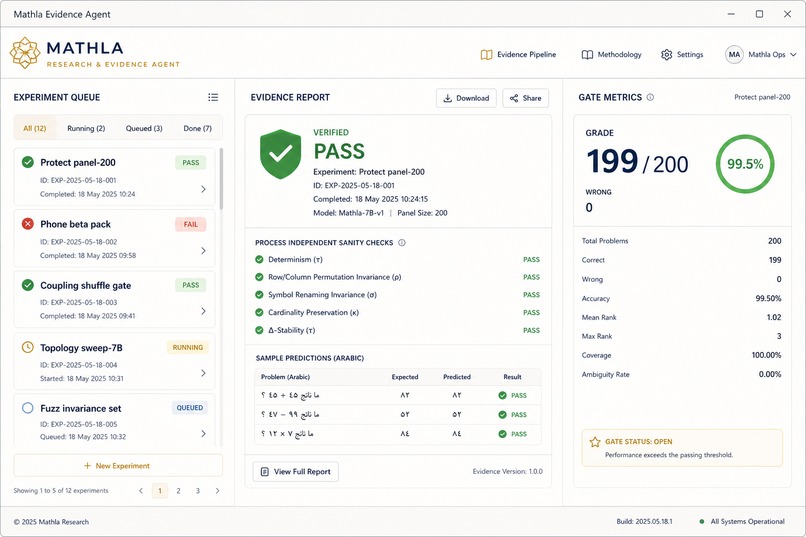Click the MA user avatar
806x537 pixels.
(734, 54)
